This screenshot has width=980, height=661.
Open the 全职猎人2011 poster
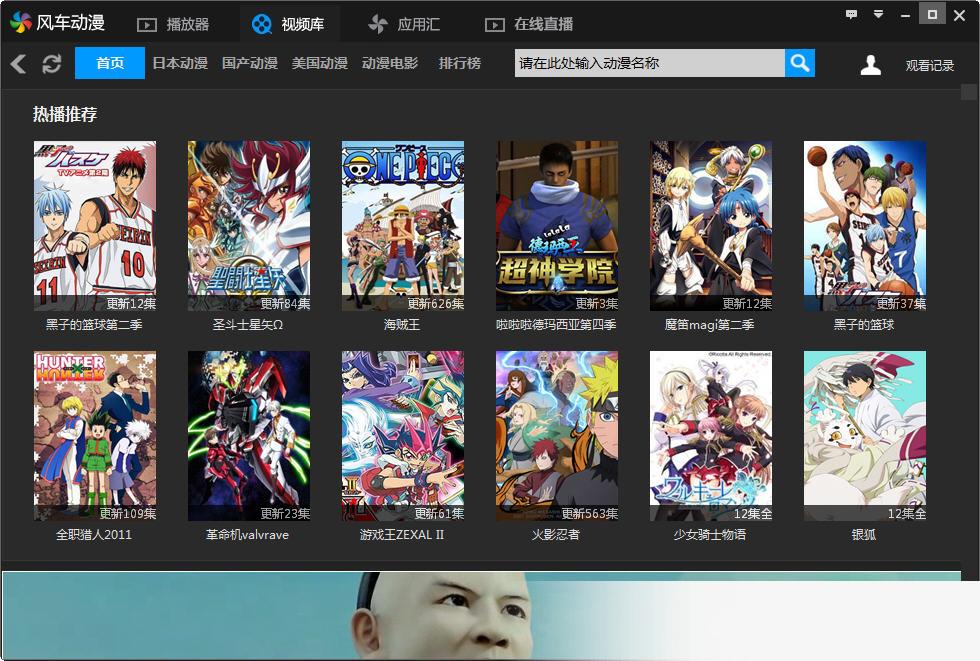click(95, 436)
